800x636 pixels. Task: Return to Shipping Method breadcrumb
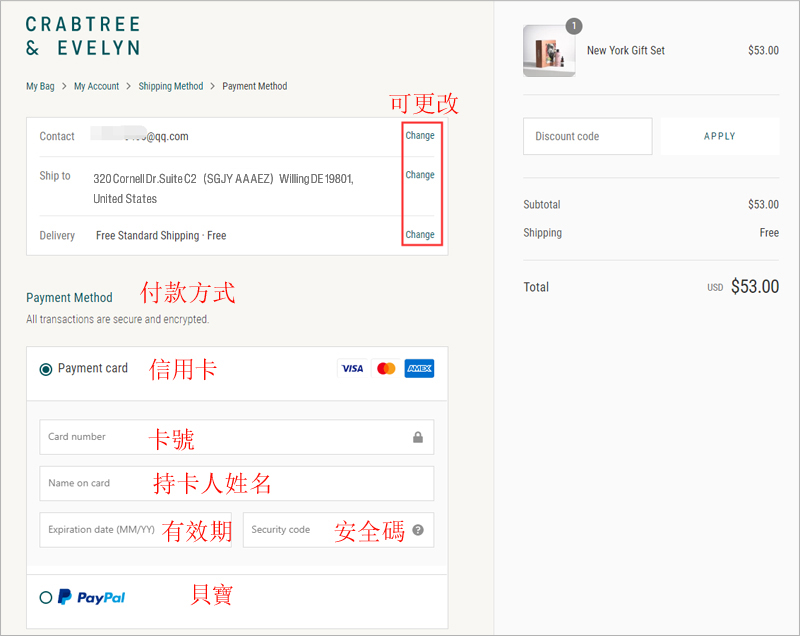click(x=171, y=86)
